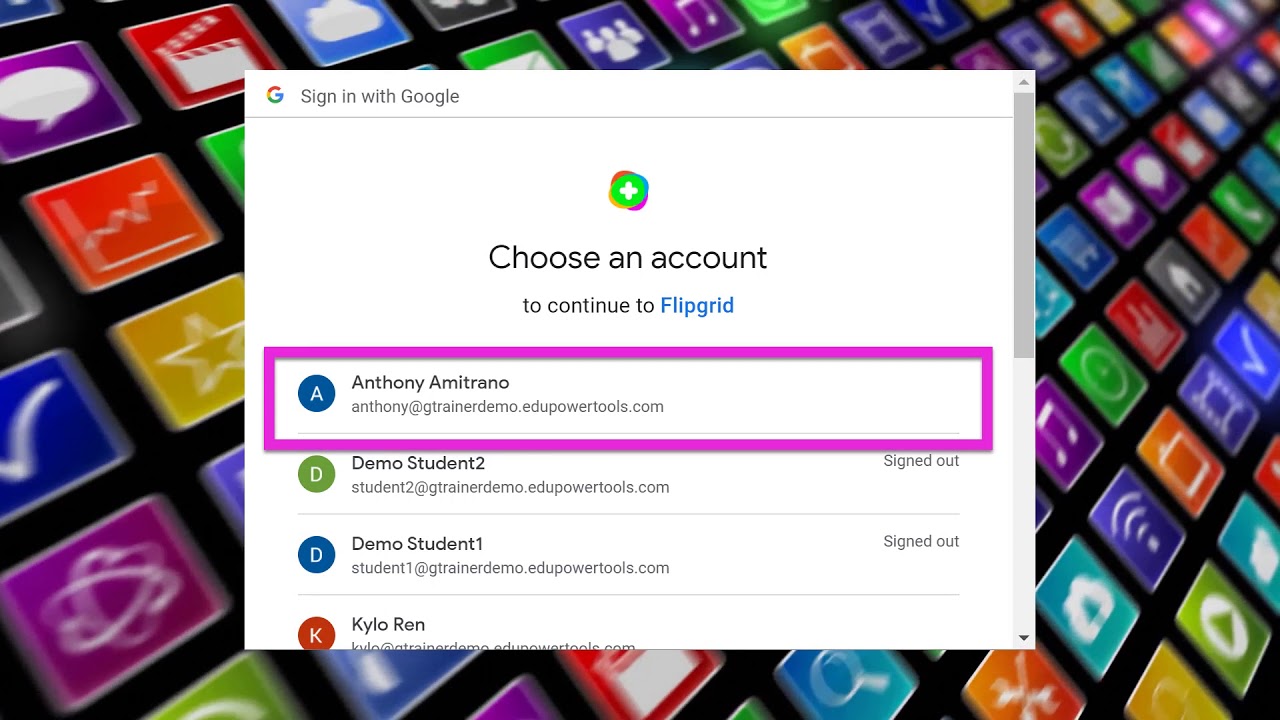Choose the Anthony Amitrano account

[628, 394]
